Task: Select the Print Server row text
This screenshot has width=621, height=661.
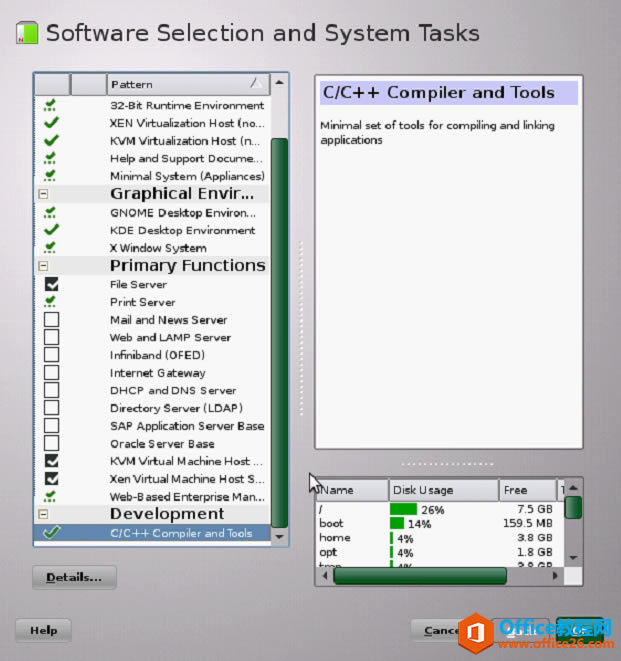Action: pyautogui.click(x=142, y=302)
